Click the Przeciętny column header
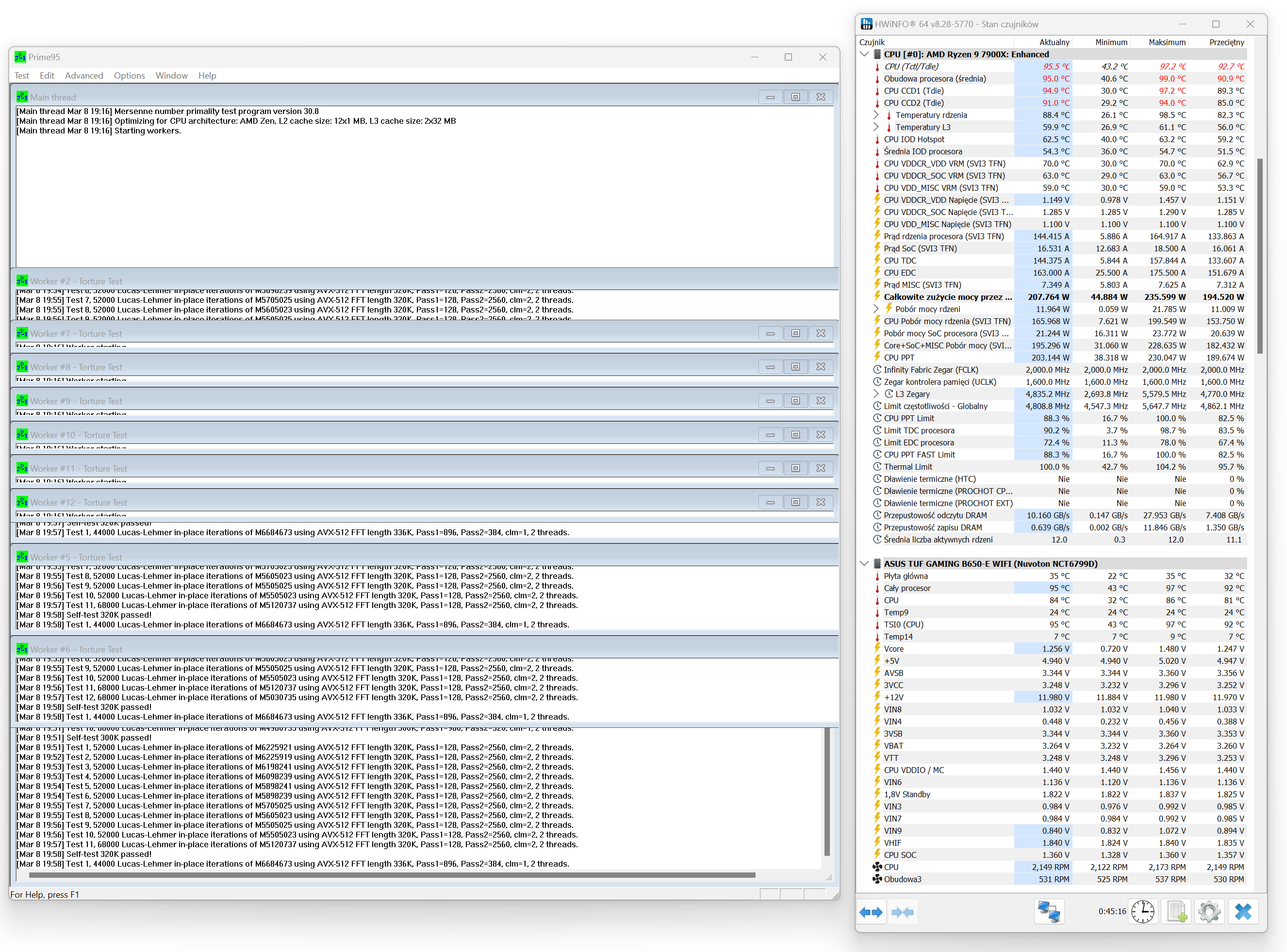Viewport: 1287px width, 952px height. (x=1226, y=42)
